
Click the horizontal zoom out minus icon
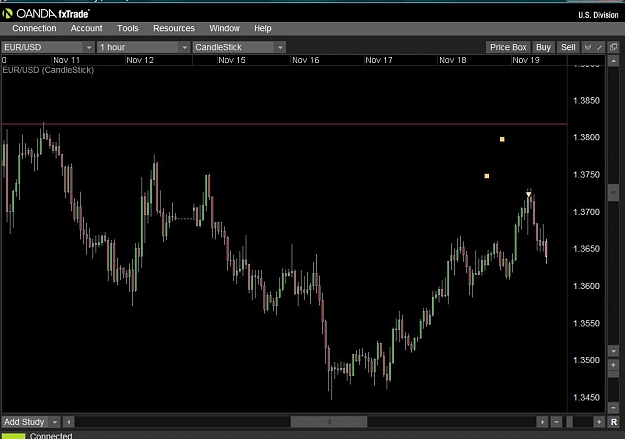click(556, 422)
